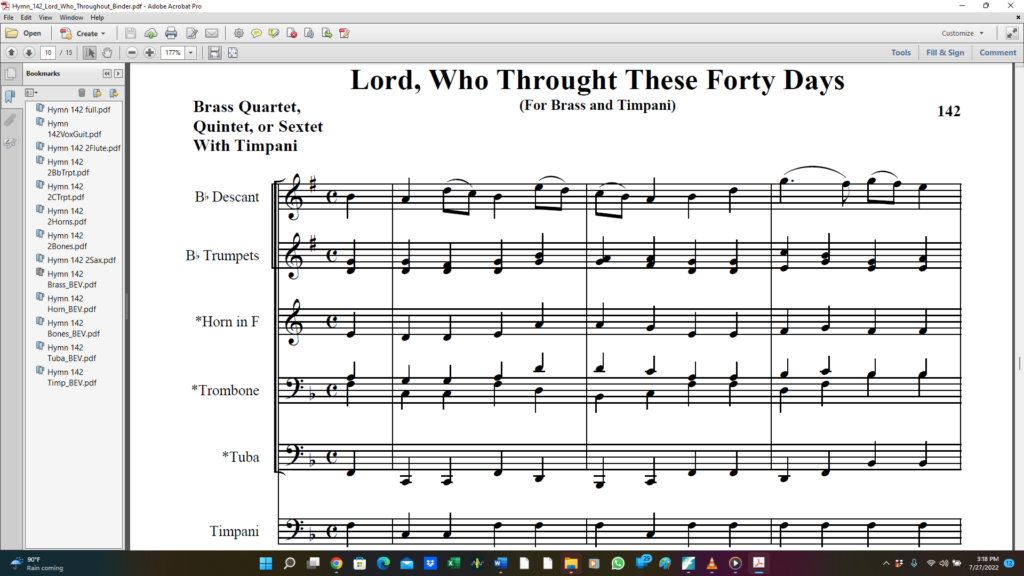Click the rotate or extract page icon
Image resolution: width=1024 pixels, height=576 pixels.
coord(309,33)
